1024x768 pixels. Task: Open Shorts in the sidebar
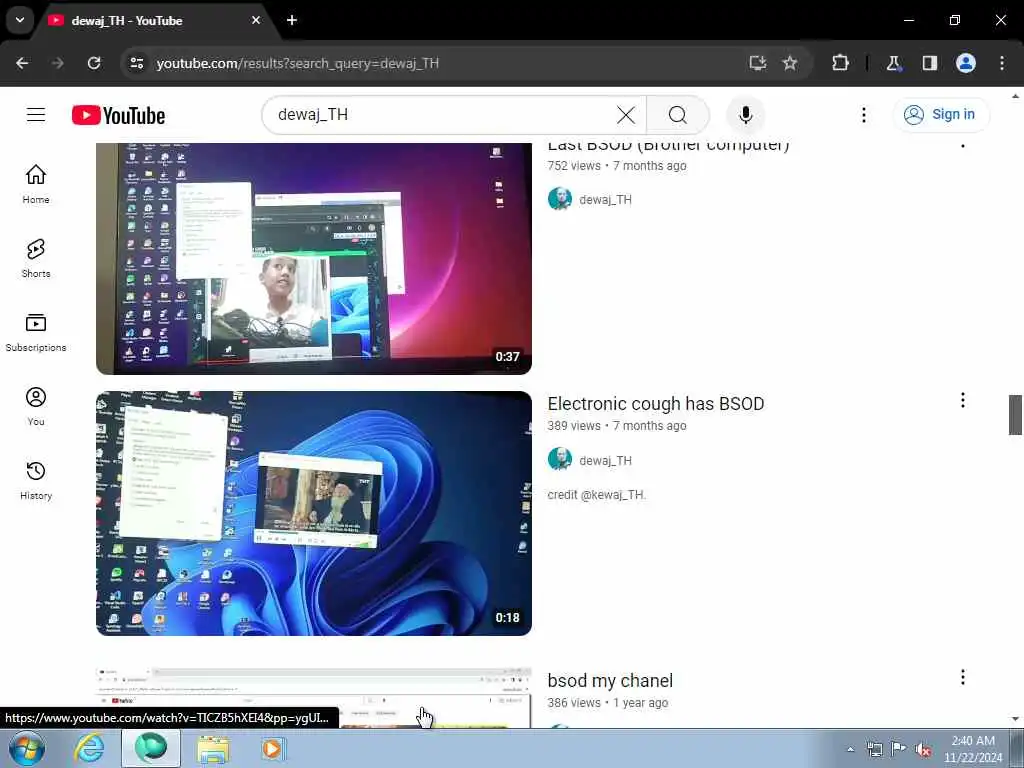click(36, 258)
